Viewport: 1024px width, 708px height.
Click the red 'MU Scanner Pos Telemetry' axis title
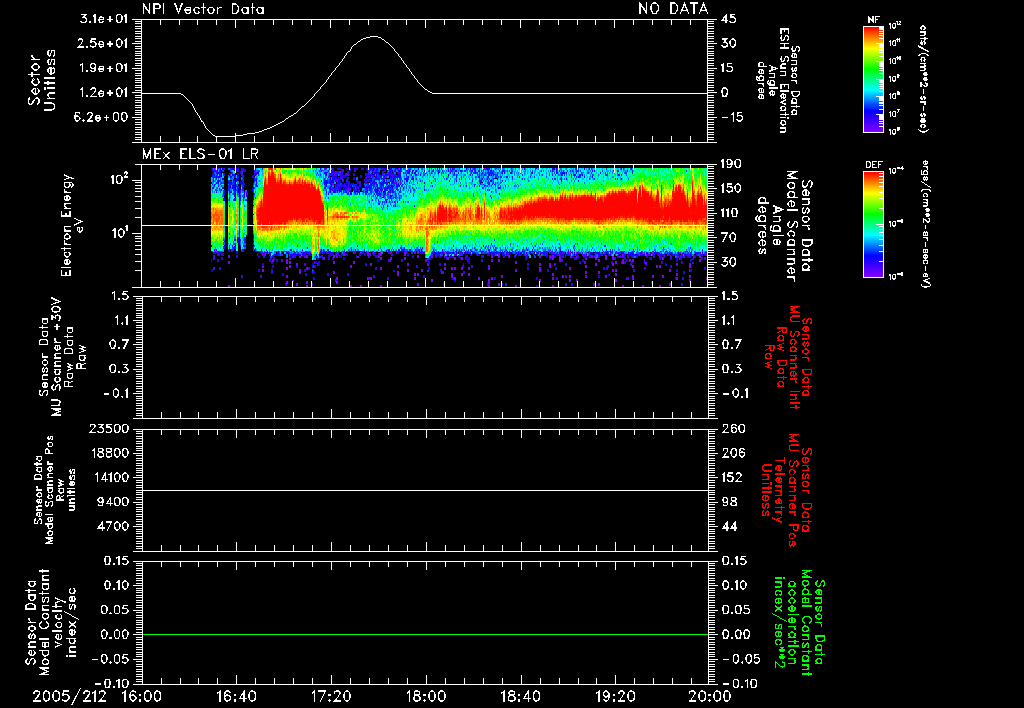pos(786,490)
